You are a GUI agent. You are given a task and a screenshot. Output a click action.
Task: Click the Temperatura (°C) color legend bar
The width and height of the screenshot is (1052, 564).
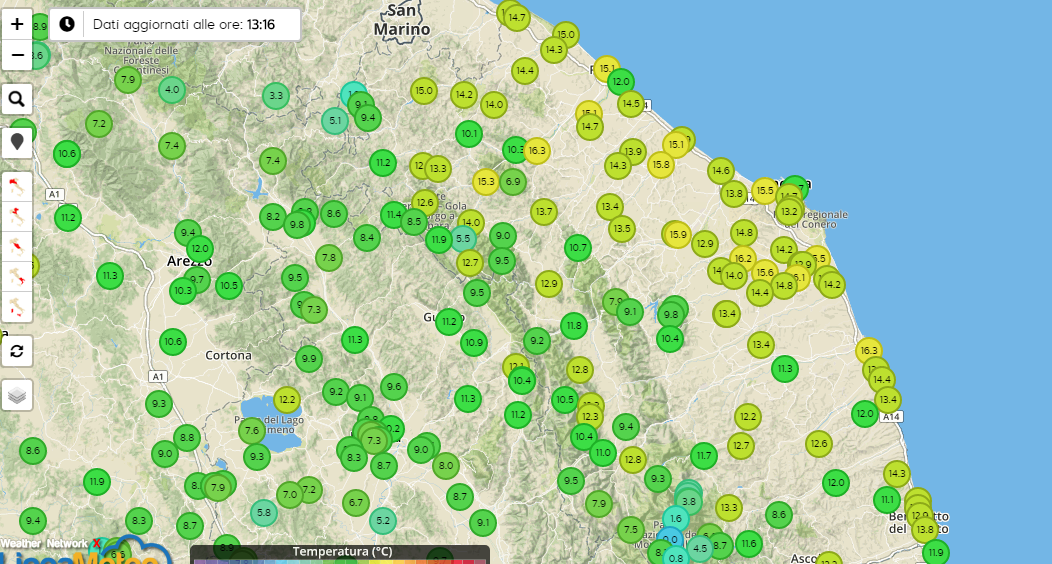(340, 552)
